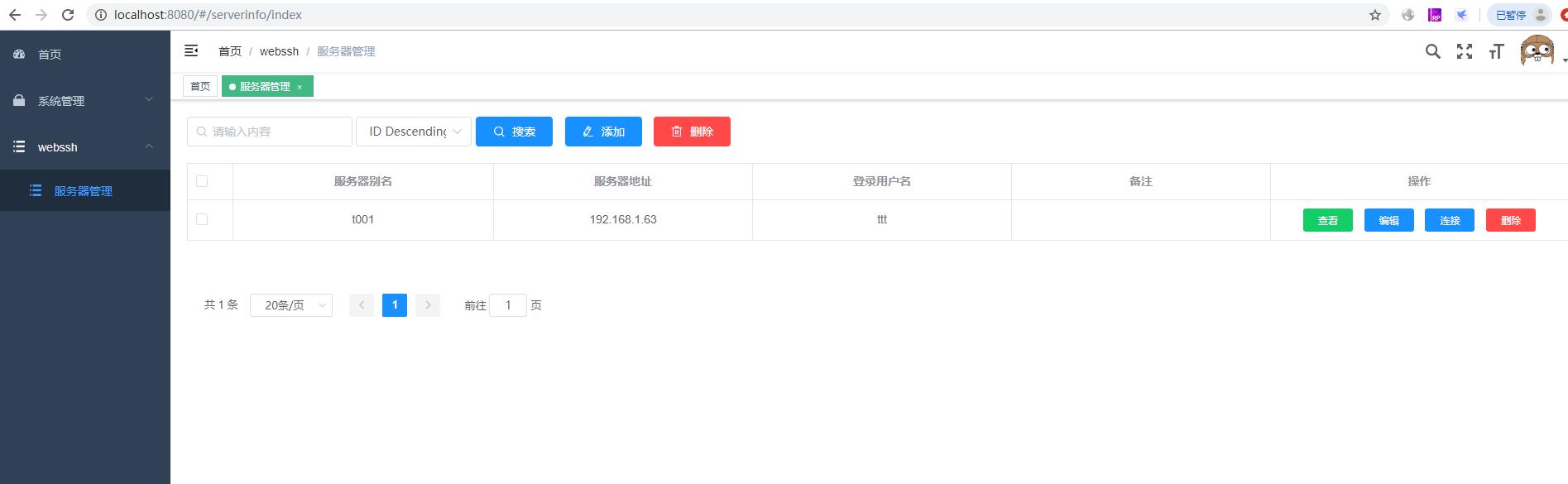Open the header search icon
Viewport: 1568px width, 484px height.
[x=1433, y=51]
